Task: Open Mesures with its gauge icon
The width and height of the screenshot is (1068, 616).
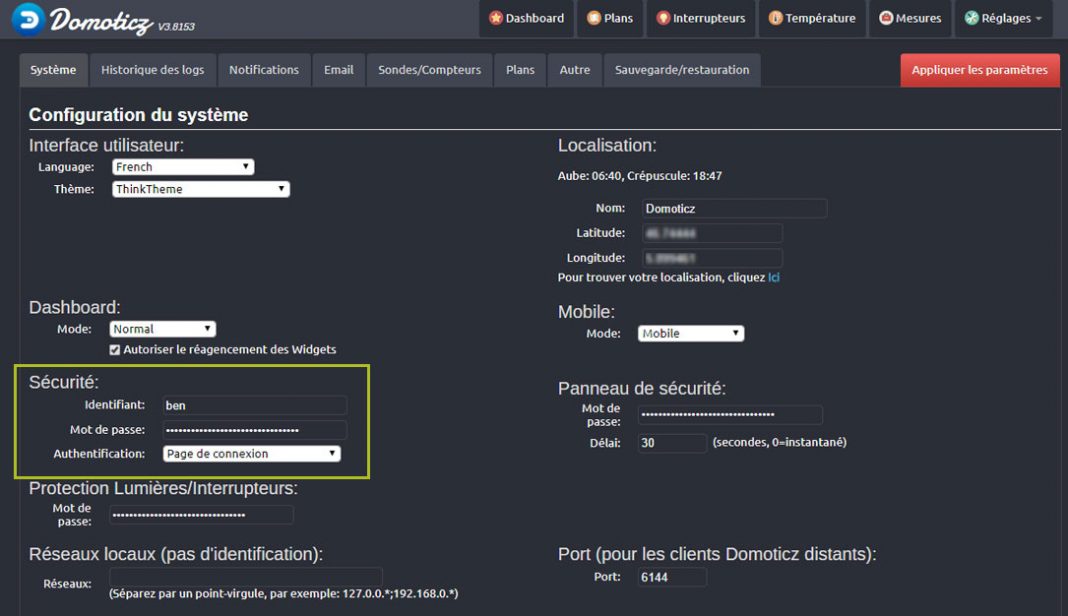Action: [x=909, y=17]
